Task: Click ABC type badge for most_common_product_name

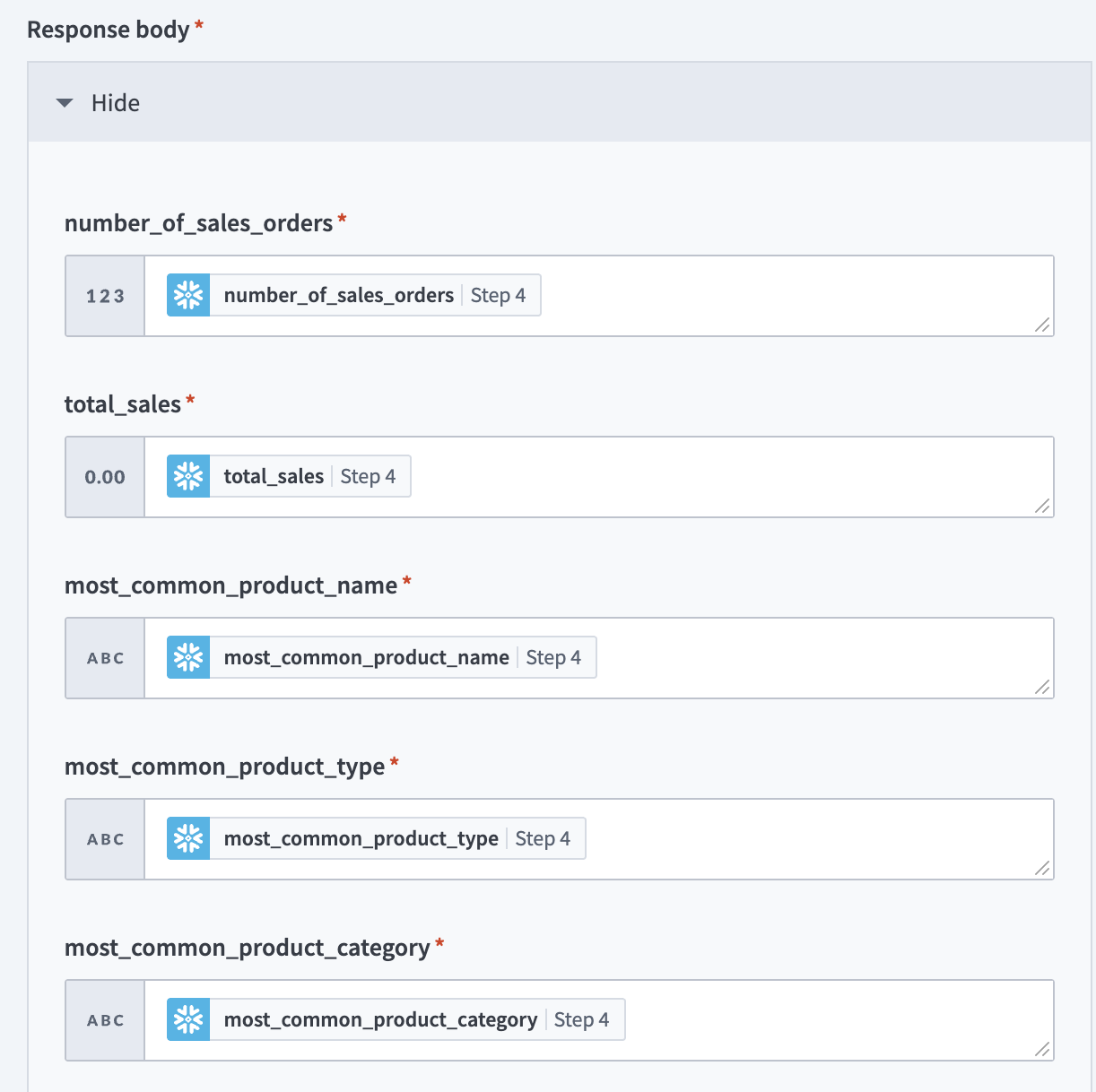Action: click(x=105, y=658)
